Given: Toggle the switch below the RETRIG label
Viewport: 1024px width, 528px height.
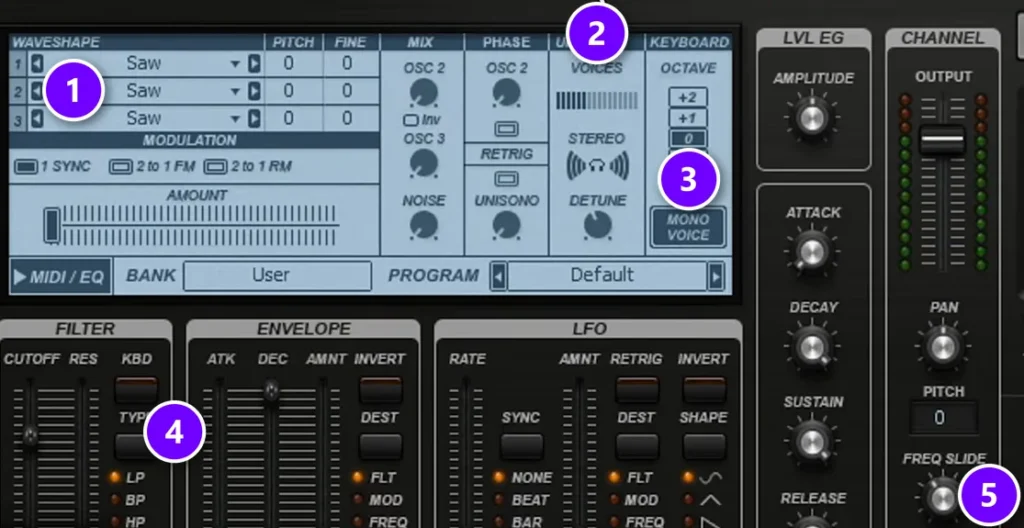Looking at the screenshot, I should pos(506,178).
